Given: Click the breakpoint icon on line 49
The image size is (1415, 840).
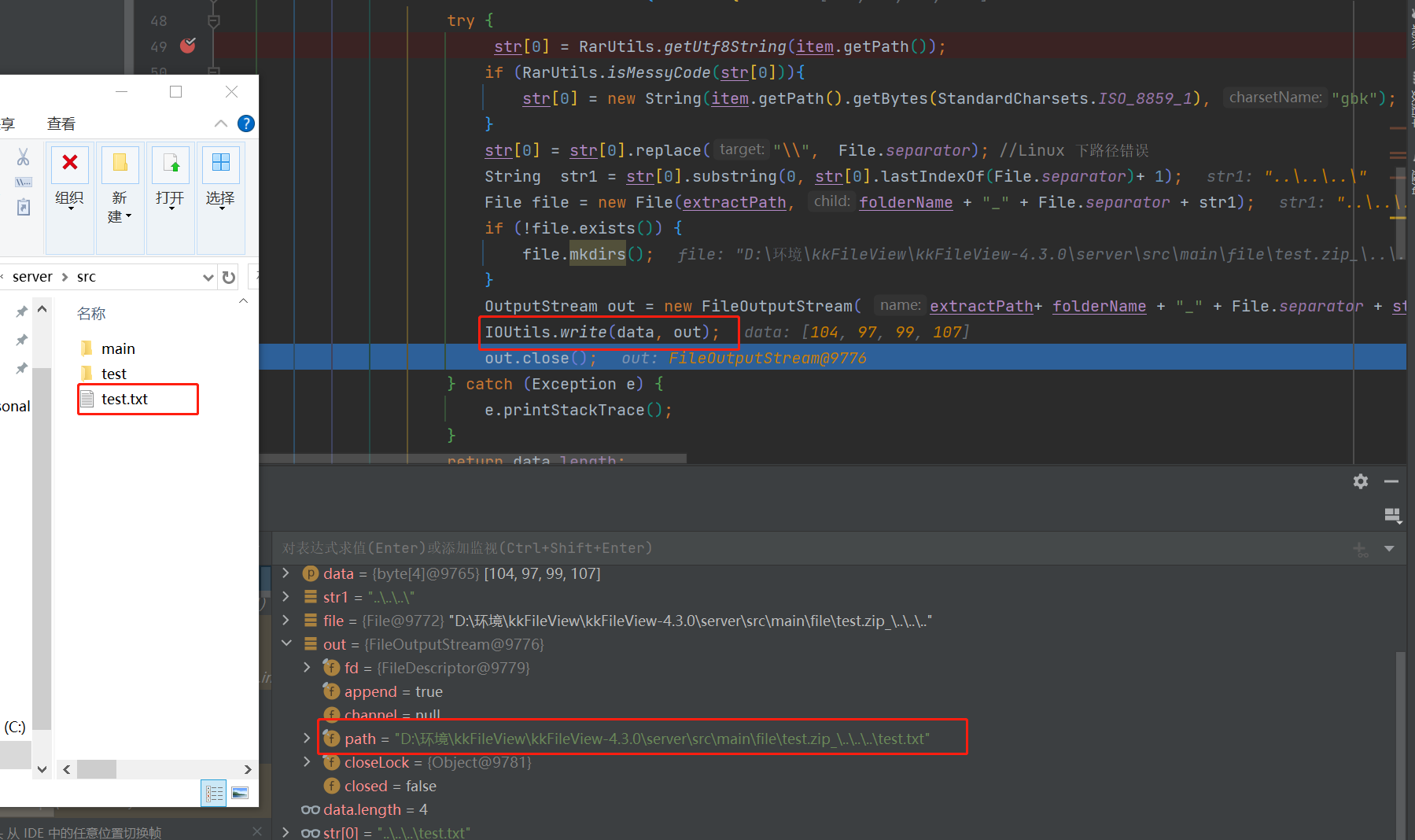Looking at the screenshot, I should pyautogui.click(x=187, y=46).
